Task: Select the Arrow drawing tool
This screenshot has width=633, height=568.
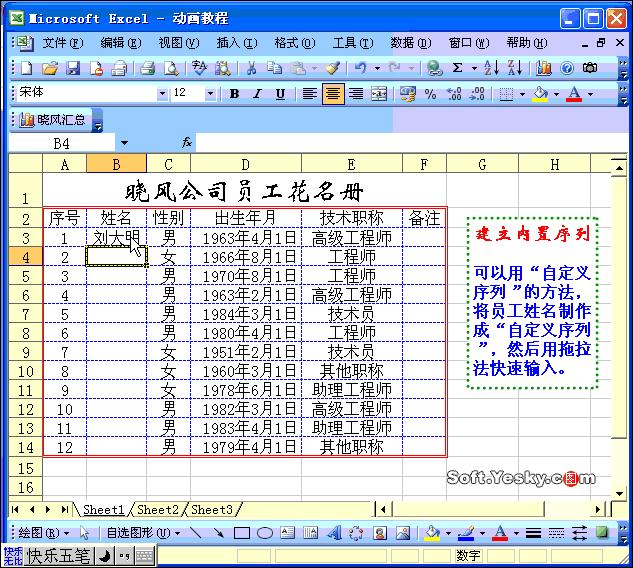Action: pyautogui.click(x=219, y=533)
